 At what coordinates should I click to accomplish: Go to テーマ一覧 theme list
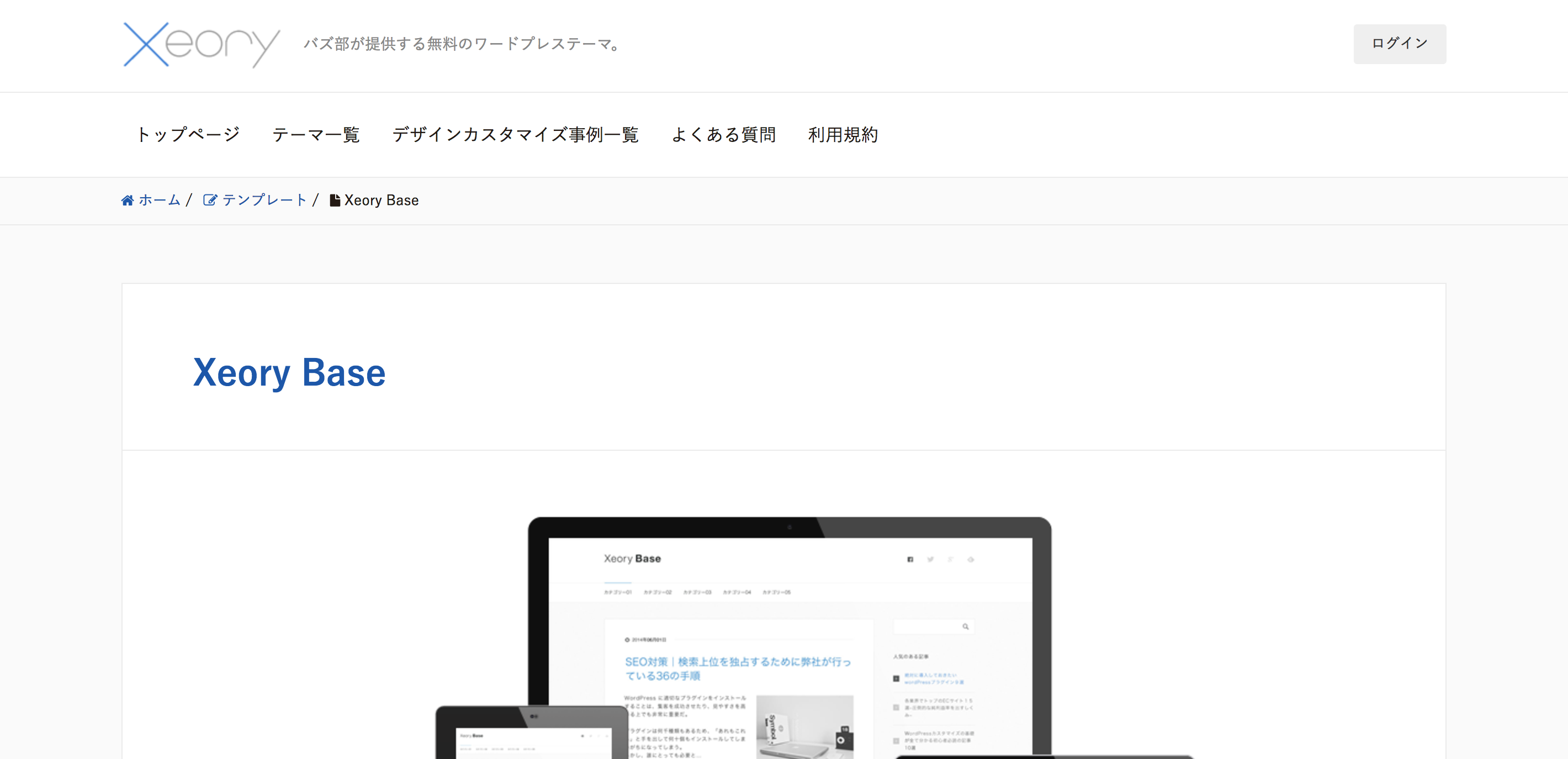[x=316, y=135]
